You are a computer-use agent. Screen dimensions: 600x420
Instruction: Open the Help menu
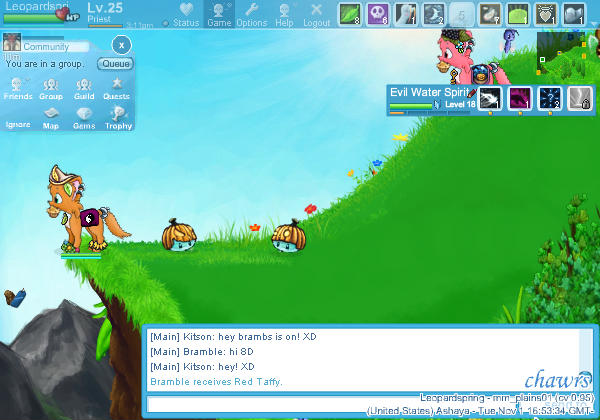(284, 15)
